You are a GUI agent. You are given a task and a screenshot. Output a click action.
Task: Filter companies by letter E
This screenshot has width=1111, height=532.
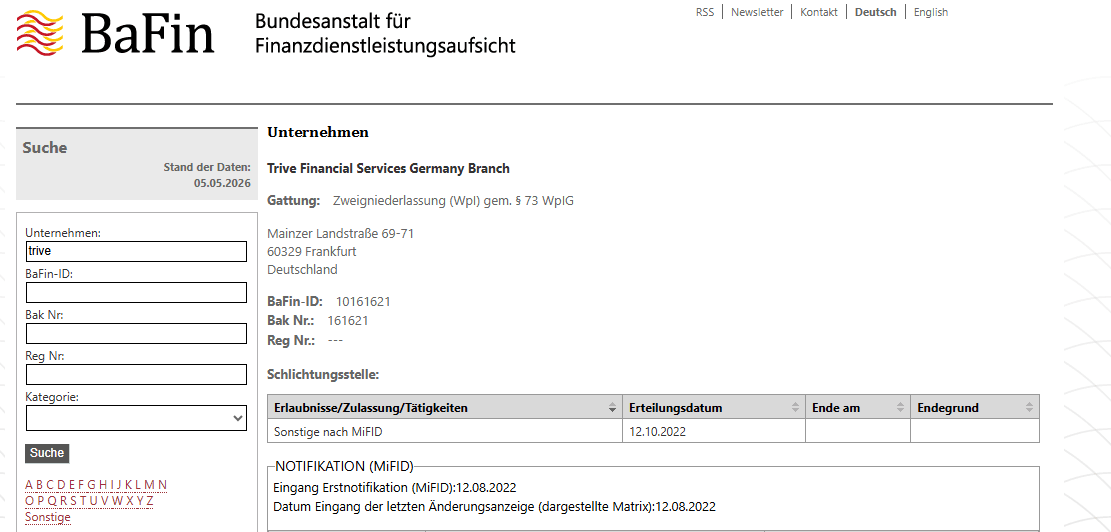[x=72, y=485]
